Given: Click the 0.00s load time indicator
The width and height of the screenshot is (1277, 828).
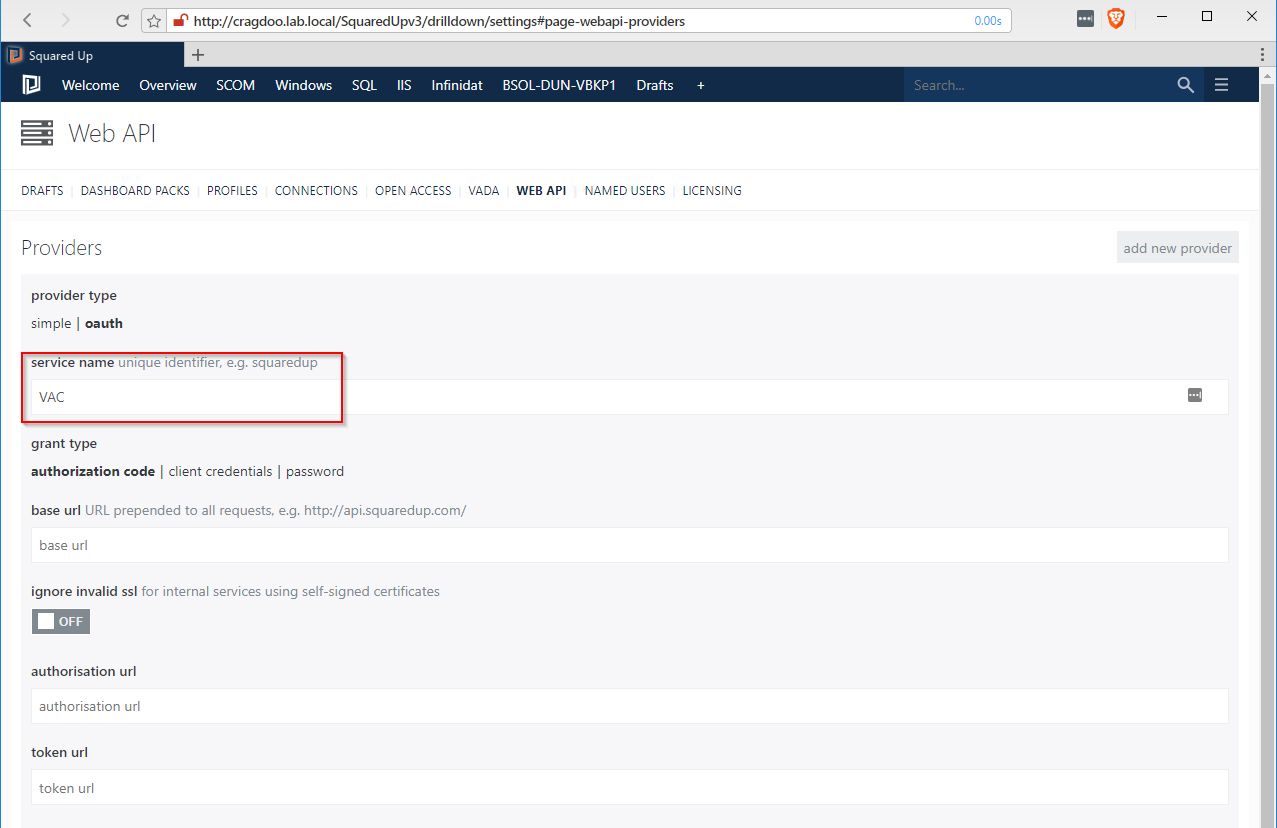Looking at the screenshot, I should pyautogui.click(x=988, y=21).
